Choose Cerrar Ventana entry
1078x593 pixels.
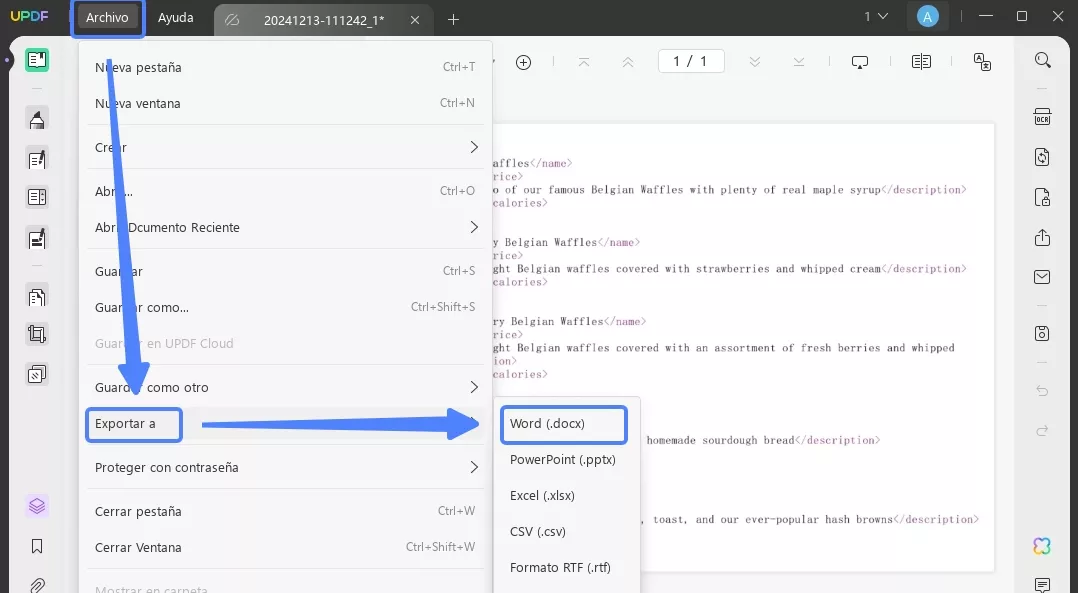point(285,548)
